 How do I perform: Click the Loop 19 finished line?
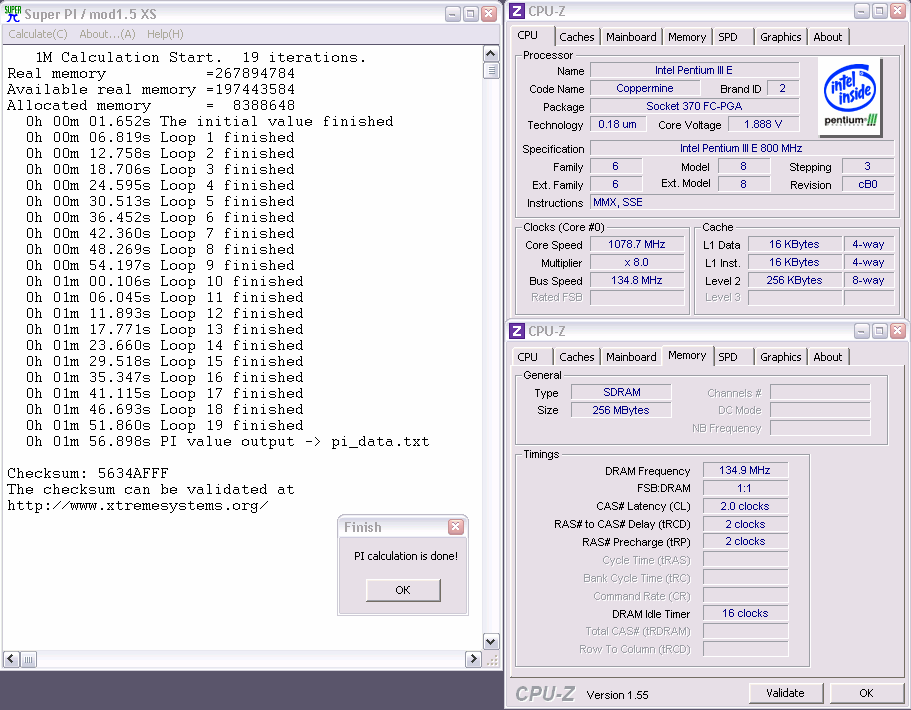click(x=164, y=425)
